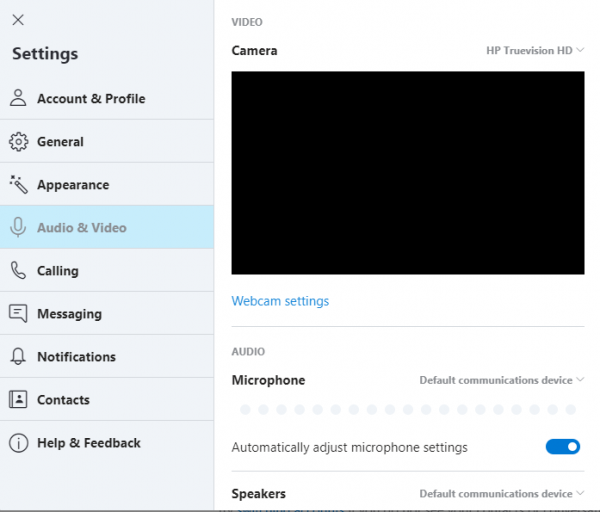Open the HP Truevision HD camera dropdown
This screenshot has height=512, width=600.
528,50
